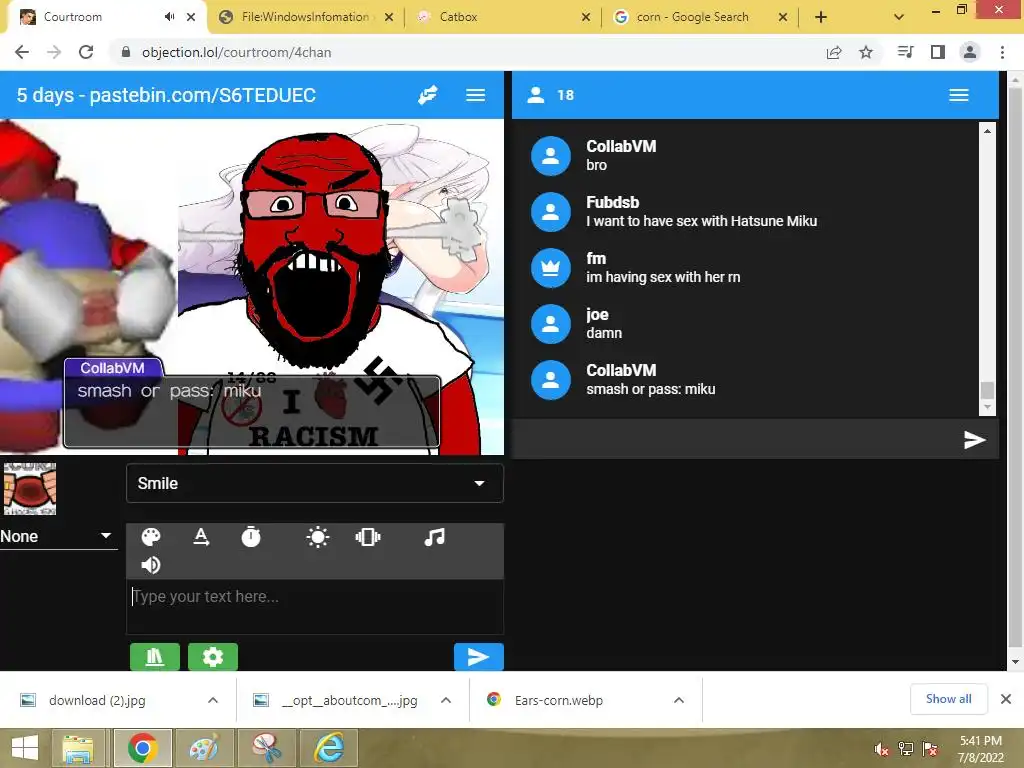Open the Windows Start menu

25,748
